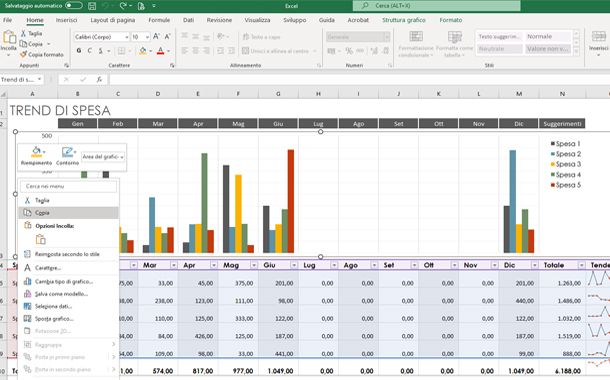610x380 pixels.
Task: Click the Suggerimenti header button
Action: click(562, 124)
